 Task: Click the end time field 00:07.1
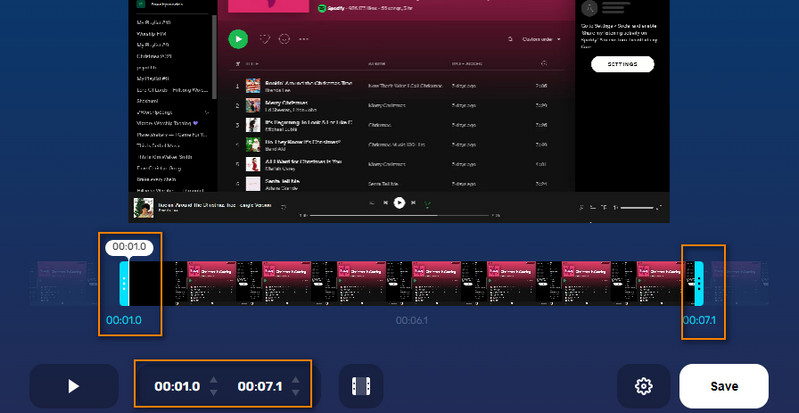(260, 386)
